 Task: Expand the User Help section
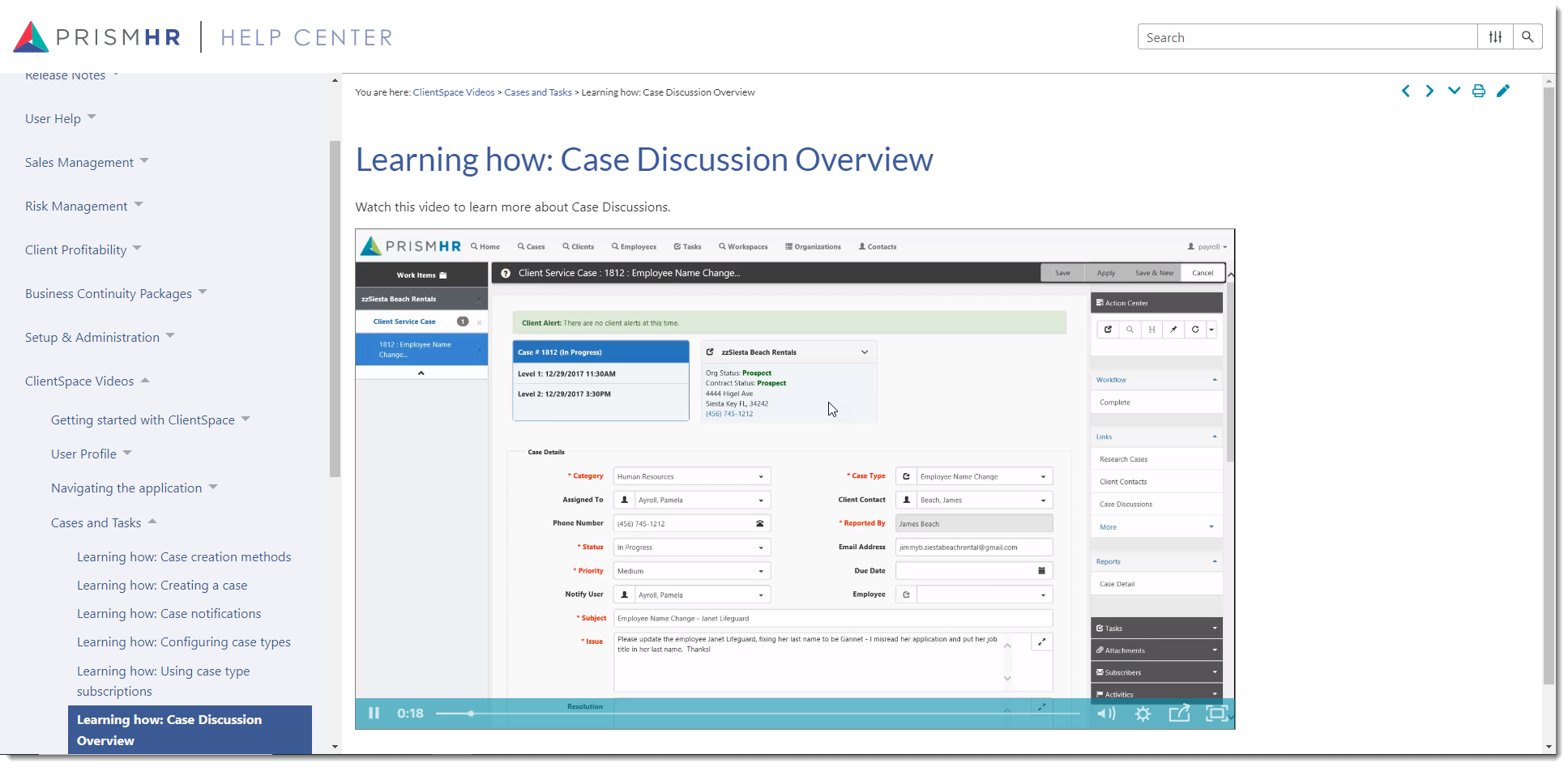point(92,117)
